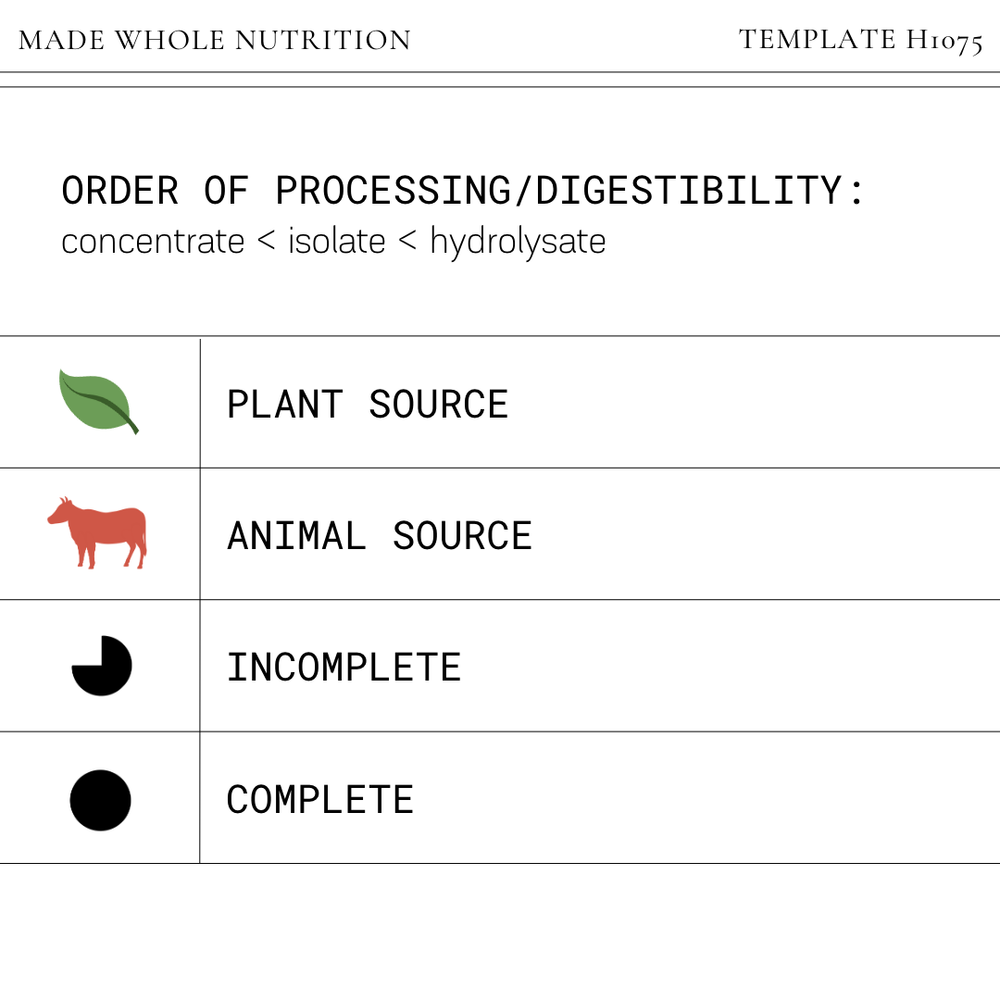
Task: Click the word concentrate
Action: [153, 242]
